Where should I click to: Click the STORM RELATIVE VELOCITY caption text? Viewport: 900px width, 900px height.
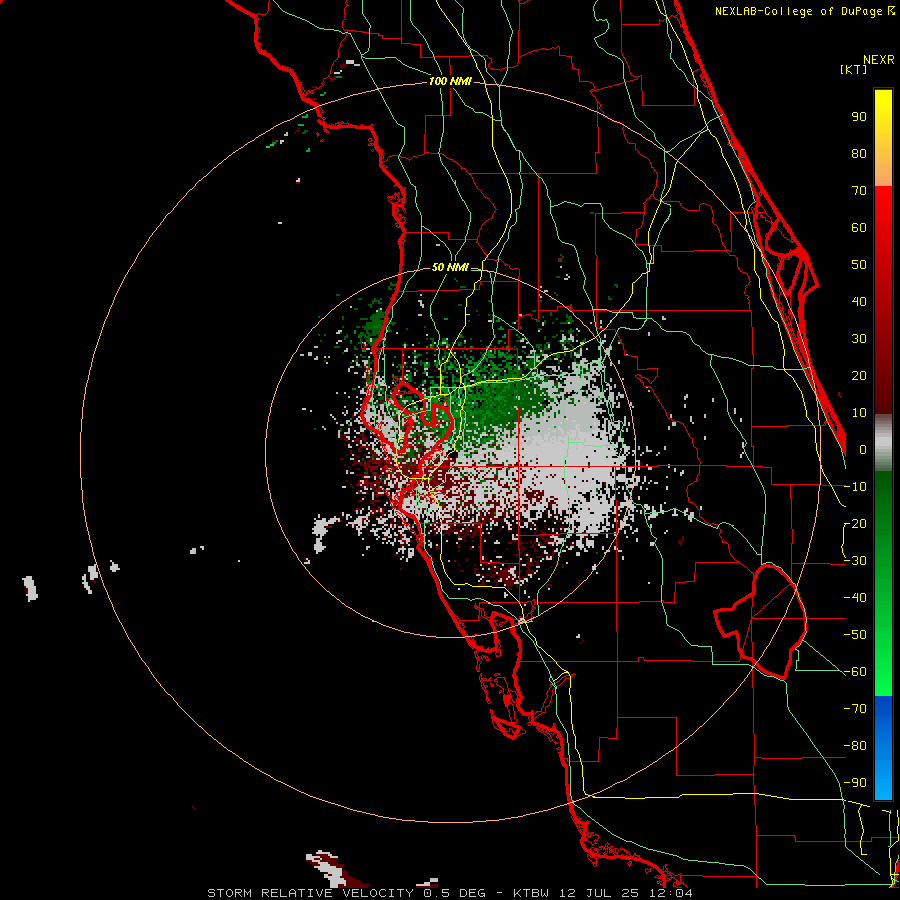[x=310, y=893]
